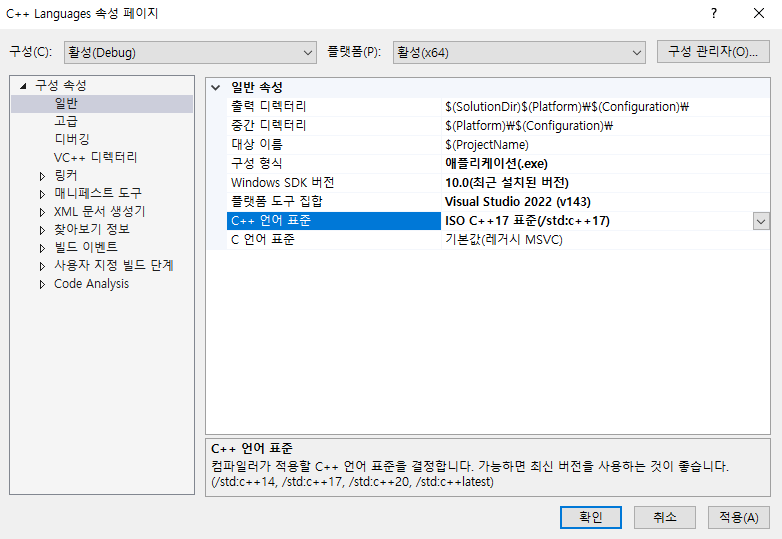Viewport: 782px width, 539px height.
Task: Click the 취소 cancel button
Action: (665, 517)
